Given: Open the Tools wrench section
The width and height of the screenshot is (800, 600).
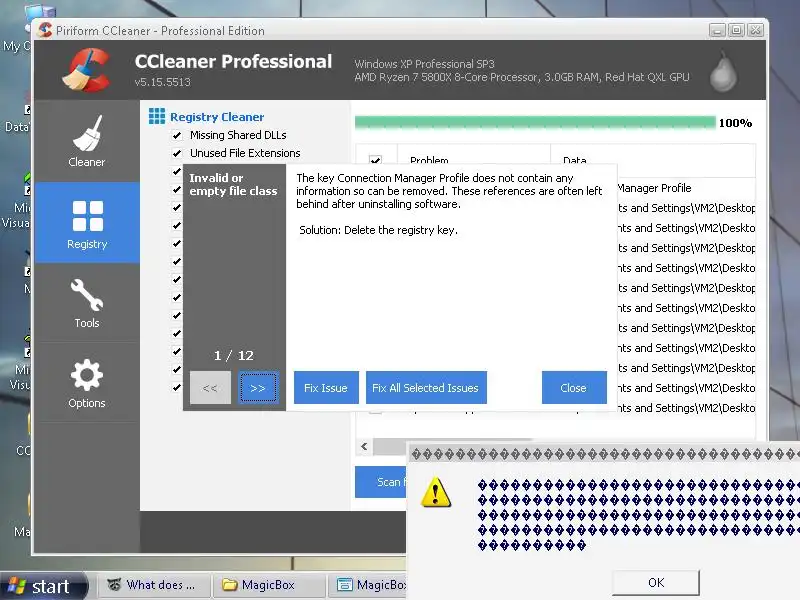Looking at the screenshot, I should pyautogui.click(x=87, y=303).
